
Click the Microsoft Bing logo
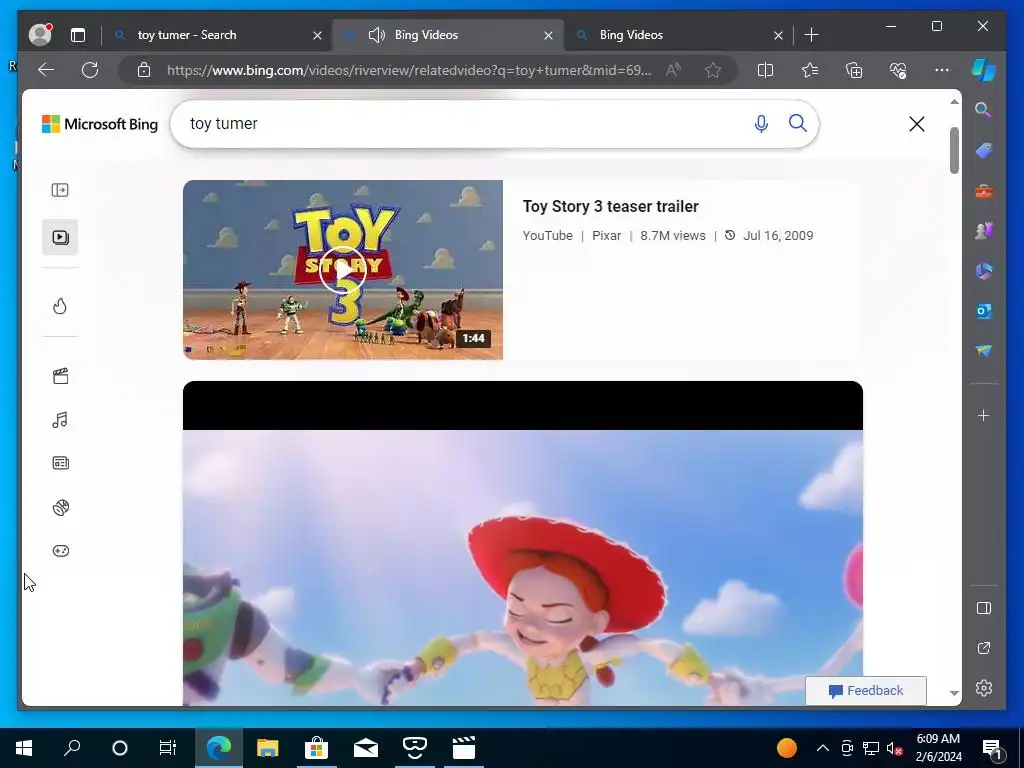[x=100, y=124]
